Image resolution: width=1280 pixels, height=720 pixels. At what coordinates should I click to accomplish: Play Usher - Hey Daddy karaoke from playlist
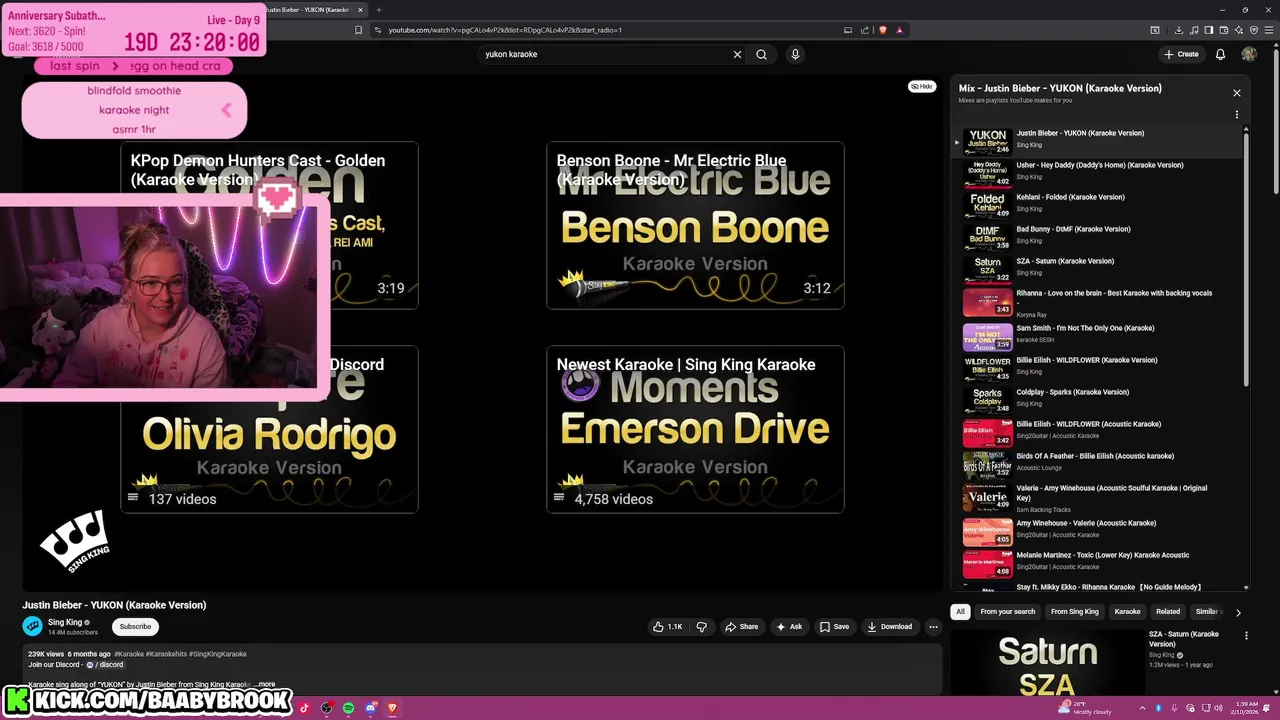click(1100, 171)
